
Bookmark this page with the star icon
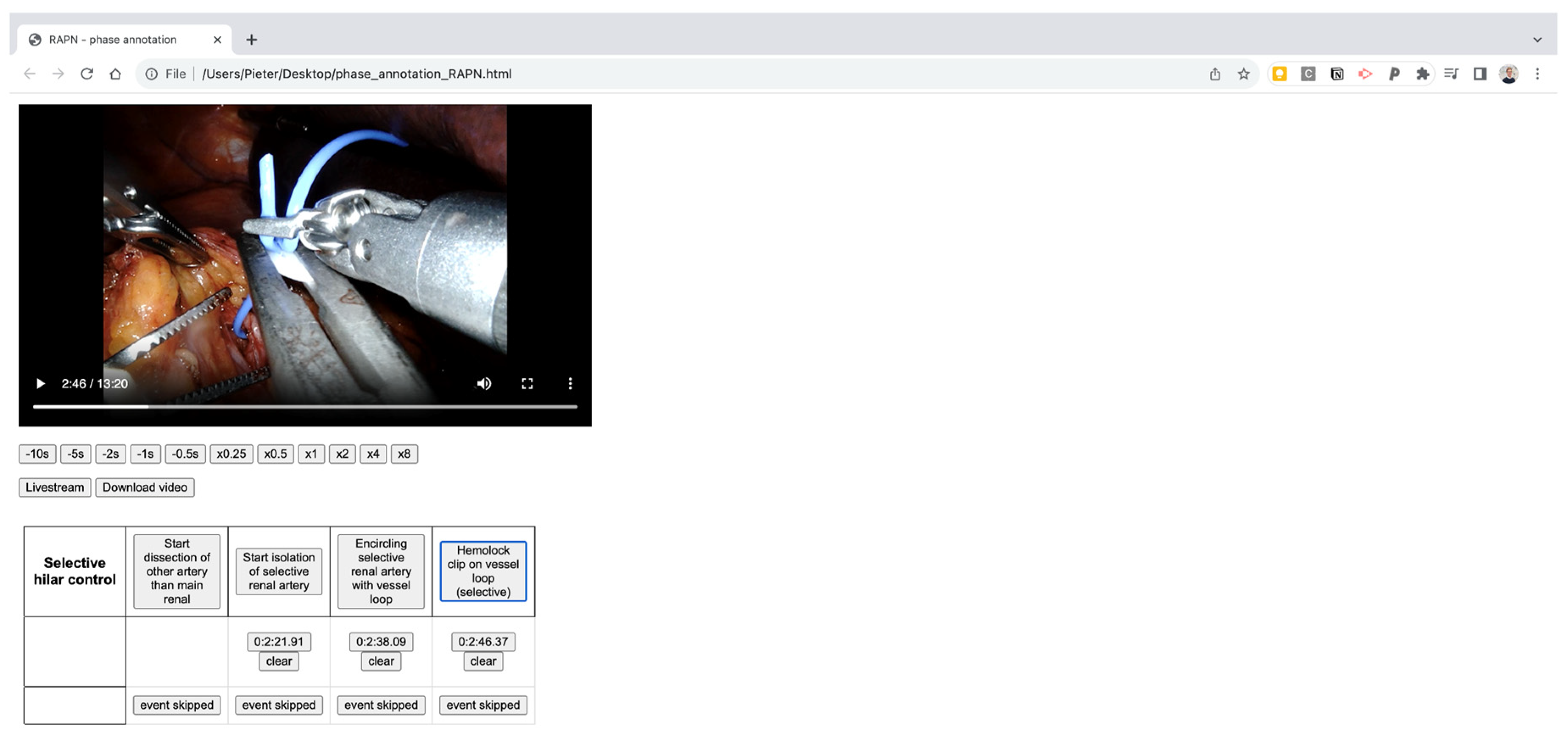1243,73
